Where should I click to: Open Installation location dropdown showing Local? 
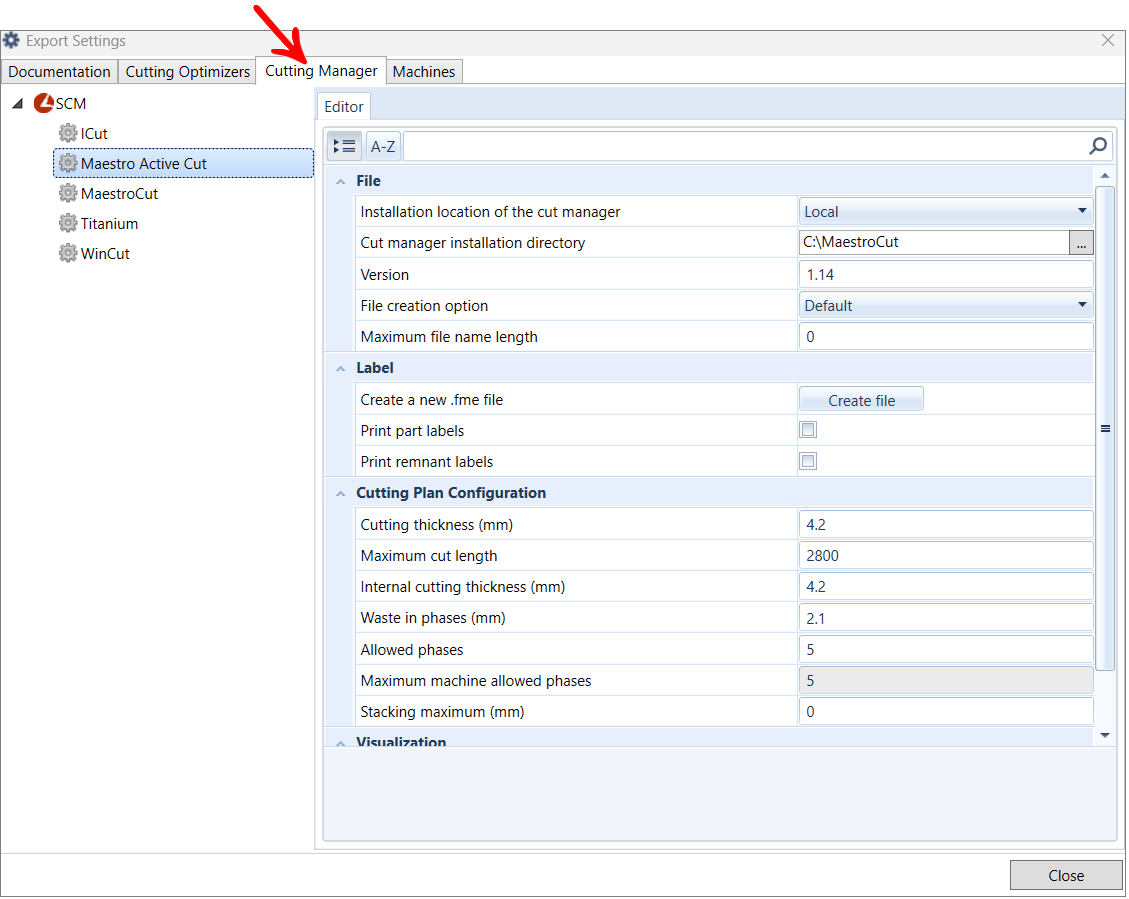click(945, 212)
